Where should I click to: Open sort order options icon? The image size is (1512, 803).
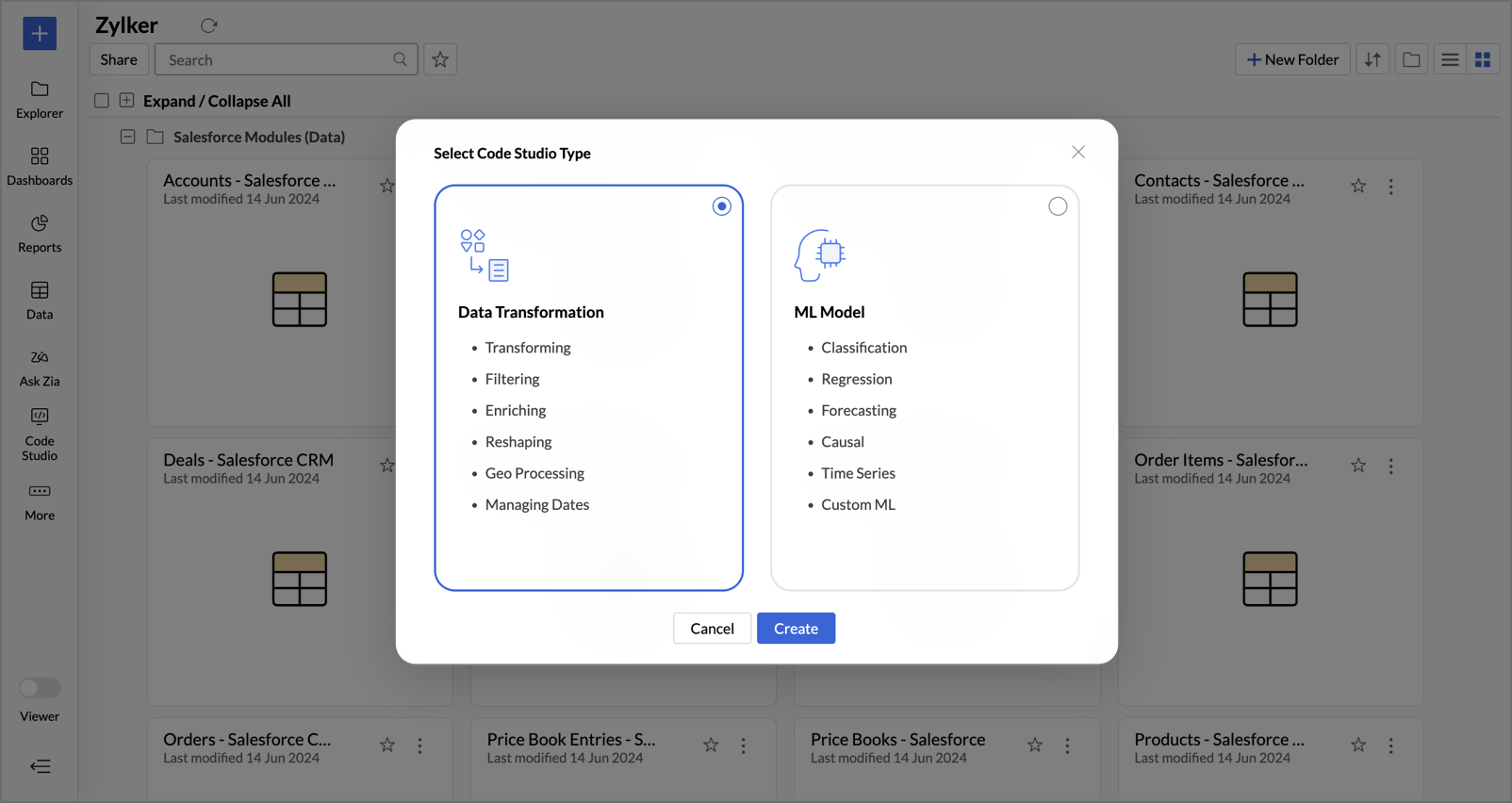pos(1372,59)
